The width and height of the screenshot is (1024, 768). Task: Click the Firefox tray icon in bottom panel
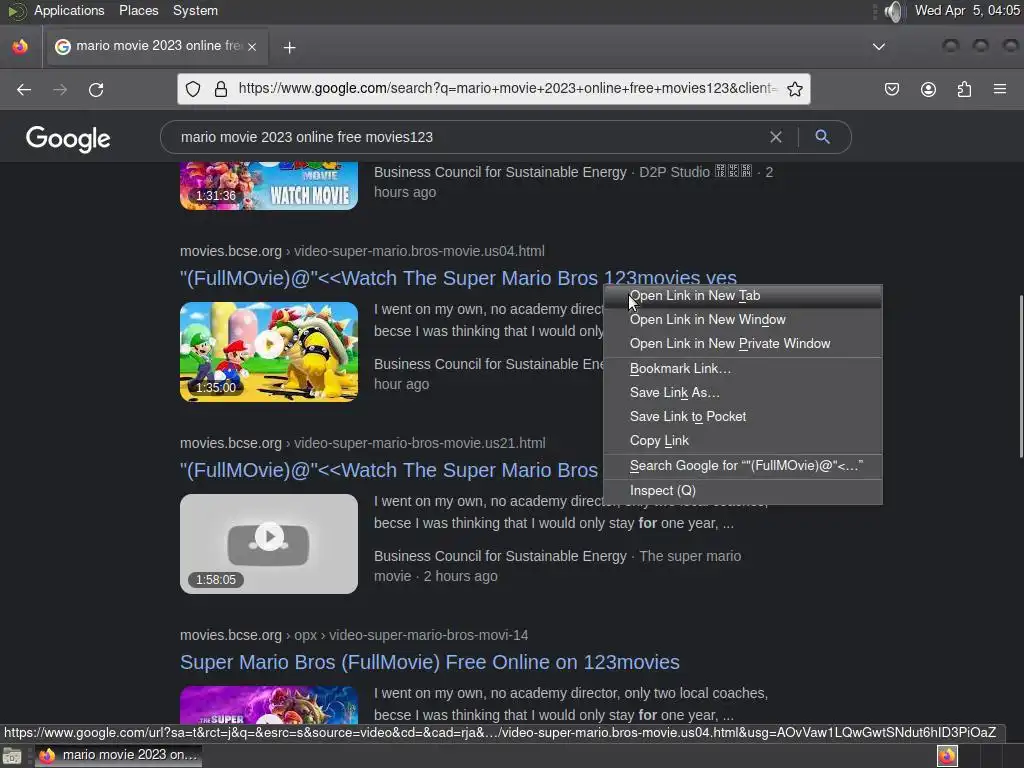948,756
